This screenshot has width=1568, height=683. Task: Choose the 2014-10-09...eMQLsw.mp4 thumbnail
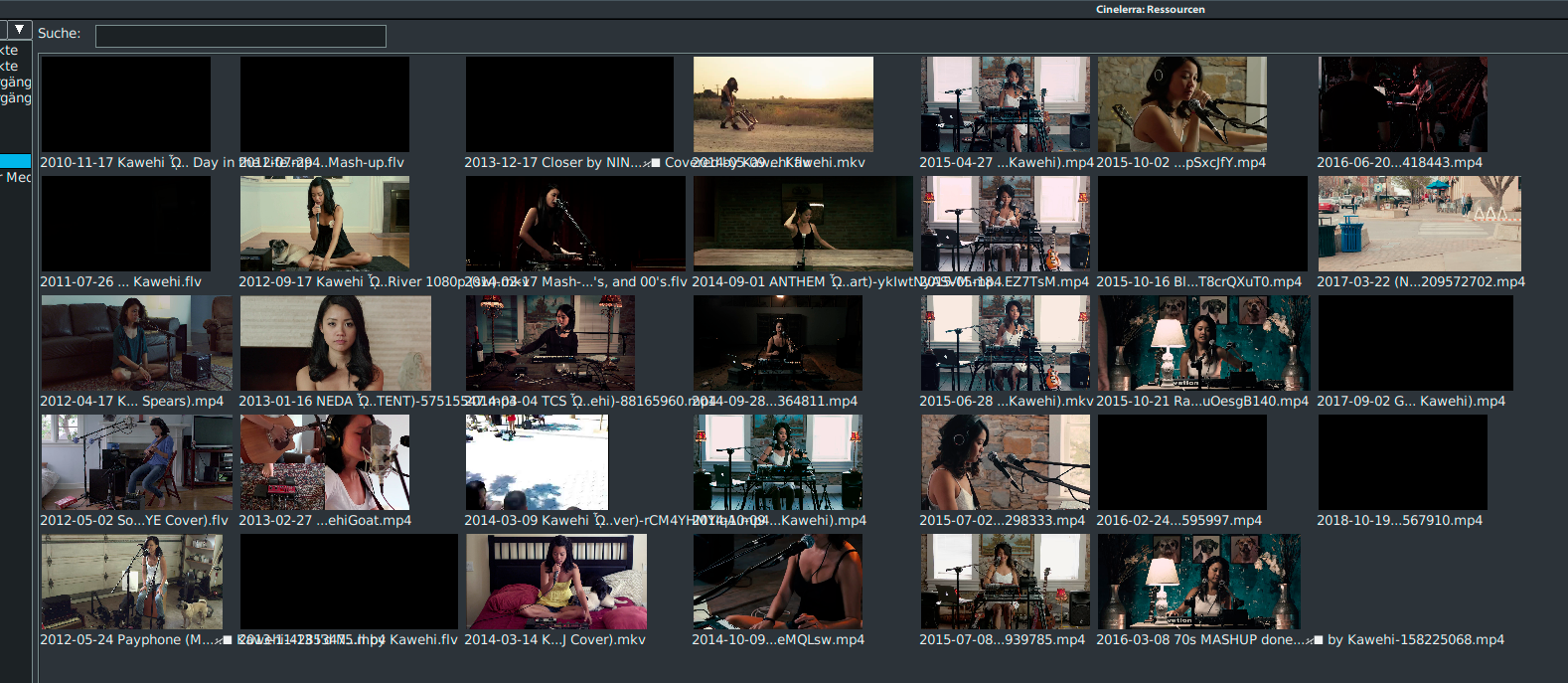[x=777, y=582]
